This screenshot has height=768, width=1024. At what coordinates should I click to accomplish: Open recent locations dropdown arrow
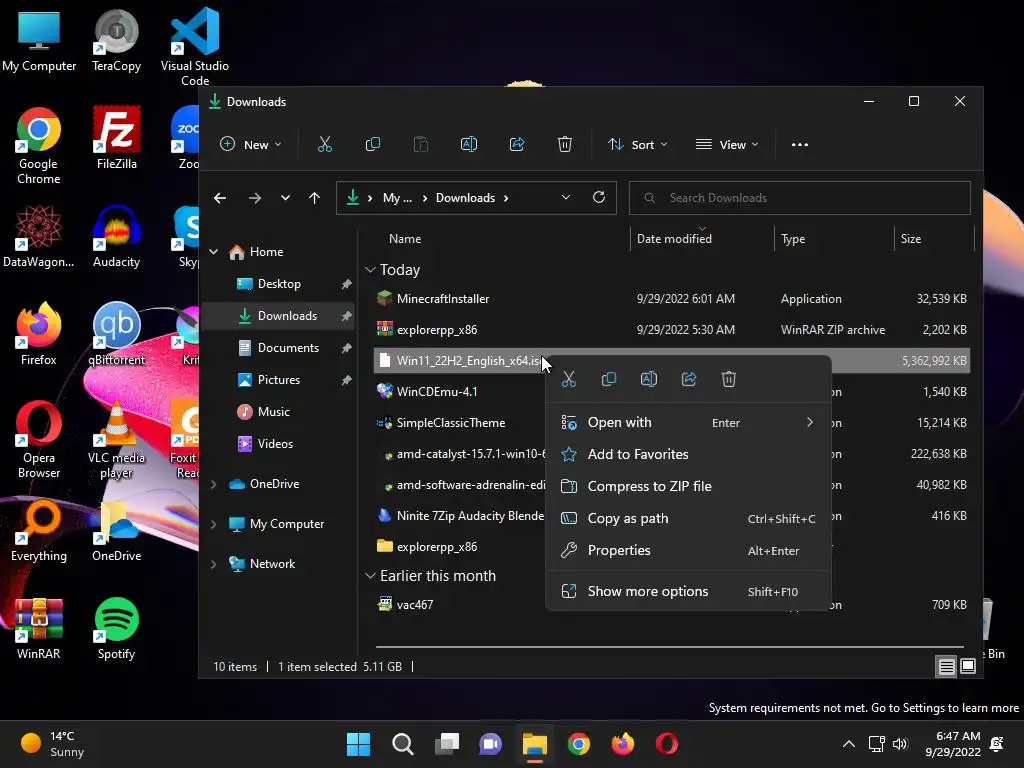pyautogui.click(x=285, y=198)
